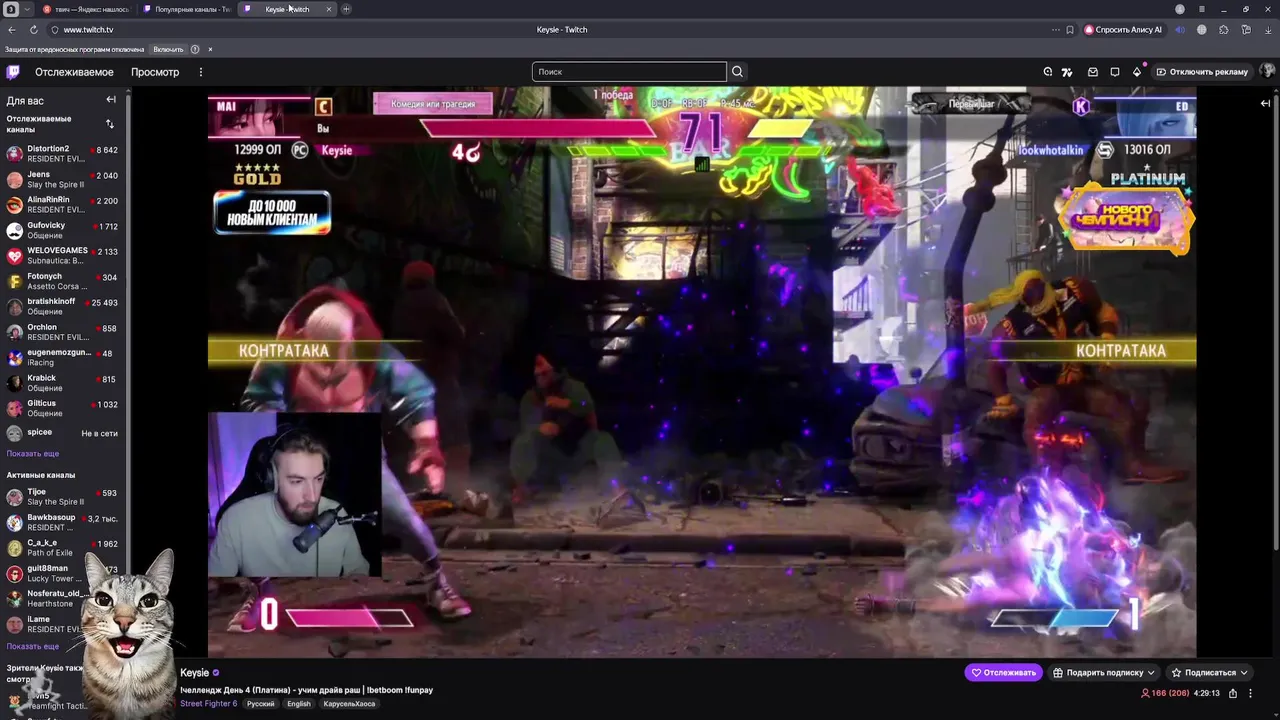Open the Отслеживаемое nav item
Image resolution: width=1280 pixels, height=720 pixels.
click(74, 72)
